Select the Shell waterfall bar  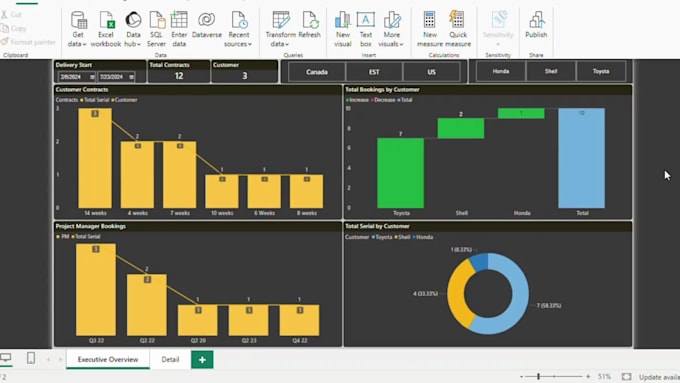coord(461,128)
